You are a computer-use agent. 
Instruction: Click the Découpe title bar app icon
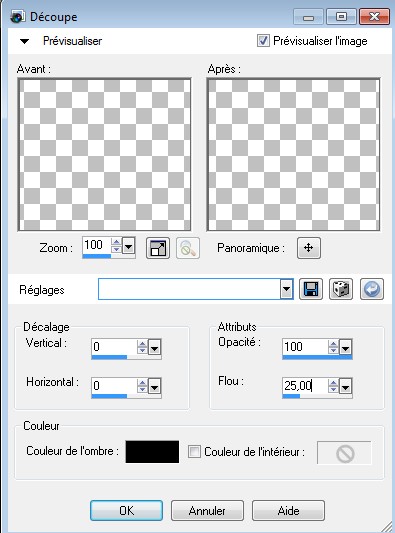coord(17,17)
